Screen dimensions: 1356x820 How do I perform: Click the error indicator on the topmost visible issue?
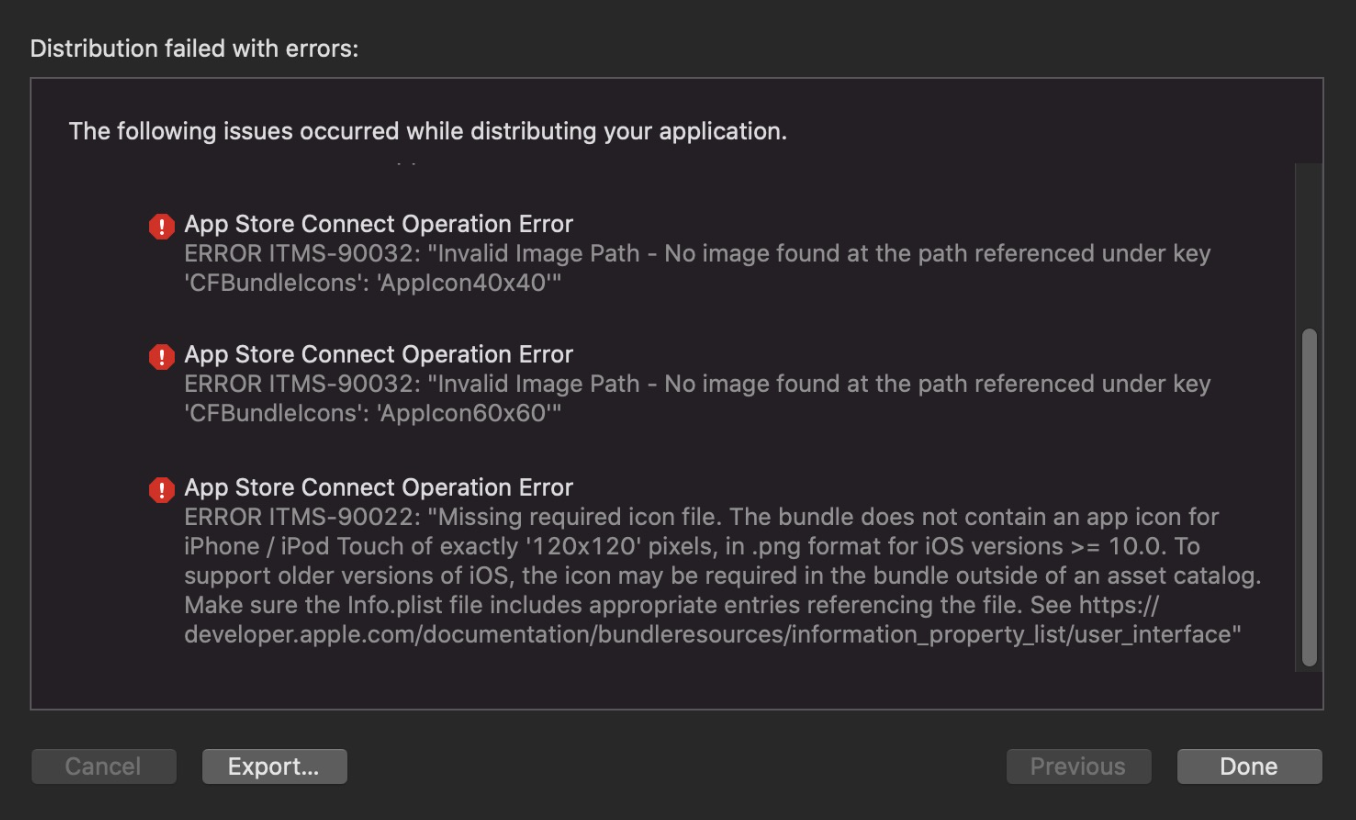click(162, 226)
